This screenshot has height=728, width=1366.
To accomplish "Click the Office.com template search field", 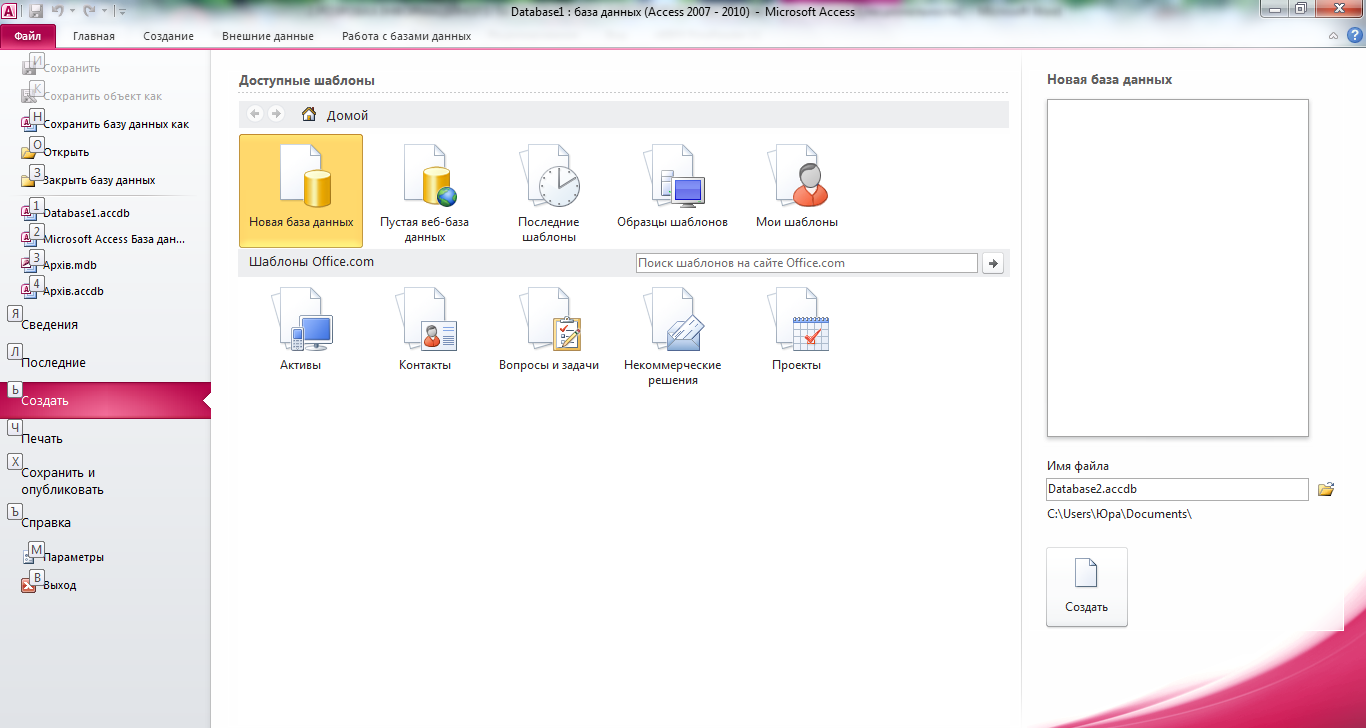I will (807, 263).
